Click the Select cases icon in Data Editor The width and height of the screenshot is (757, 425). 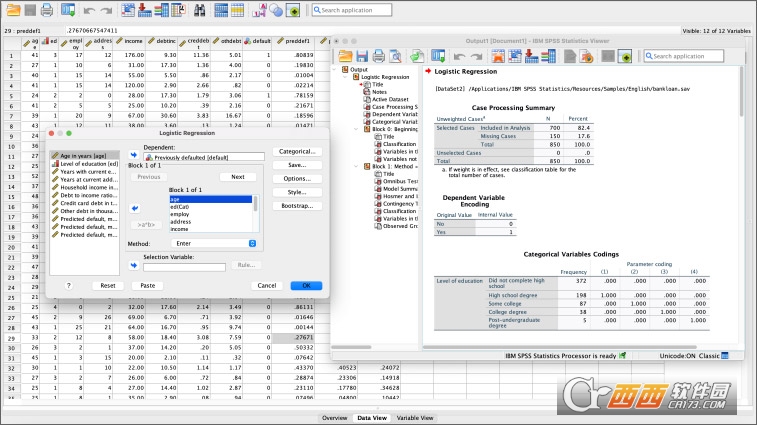(238, 9)
